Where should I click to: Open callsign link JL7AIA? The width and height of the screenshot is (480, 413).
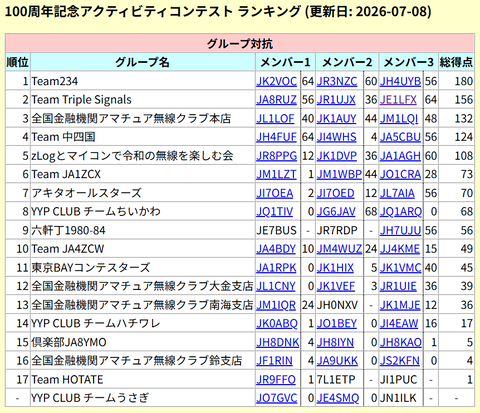[x=397, y=193]
